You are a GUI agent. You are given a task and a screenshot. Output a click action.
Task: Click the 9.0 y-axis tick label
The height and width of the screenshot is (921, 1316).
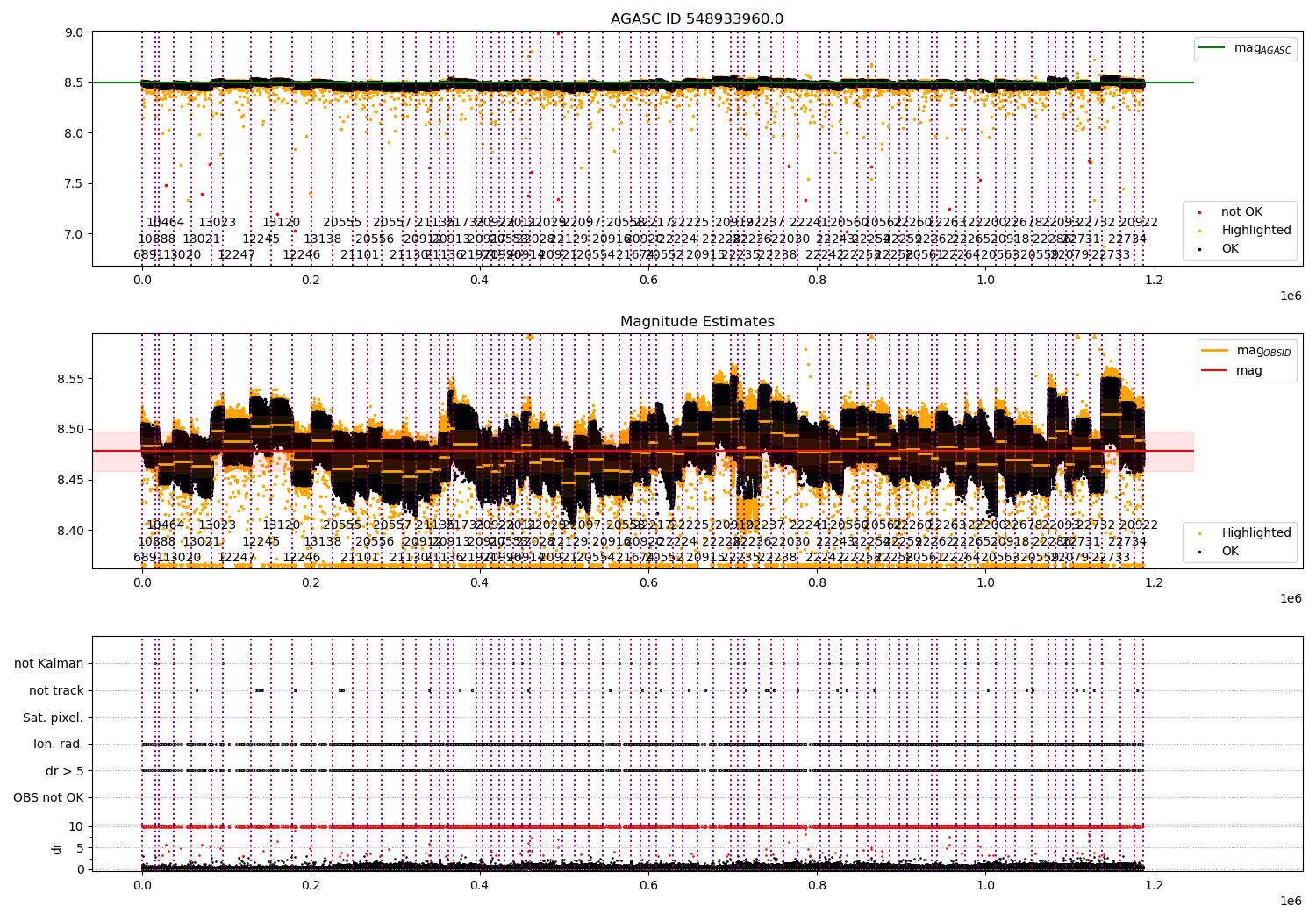[x=75, y=32]
